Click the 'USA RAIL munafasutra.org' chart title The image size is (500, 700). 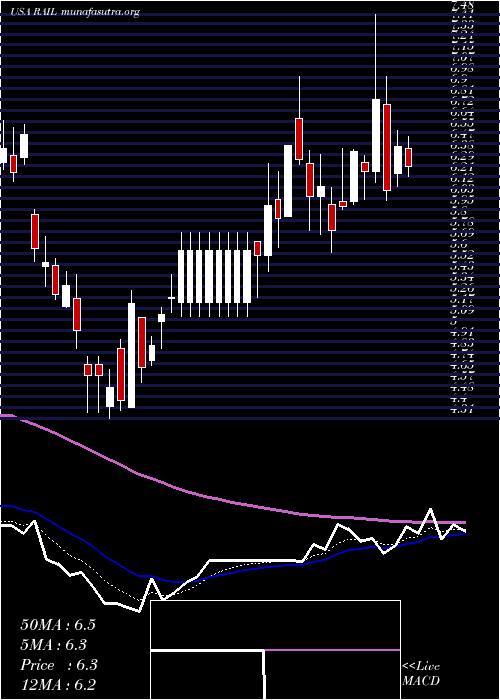[x=75, y=12]
